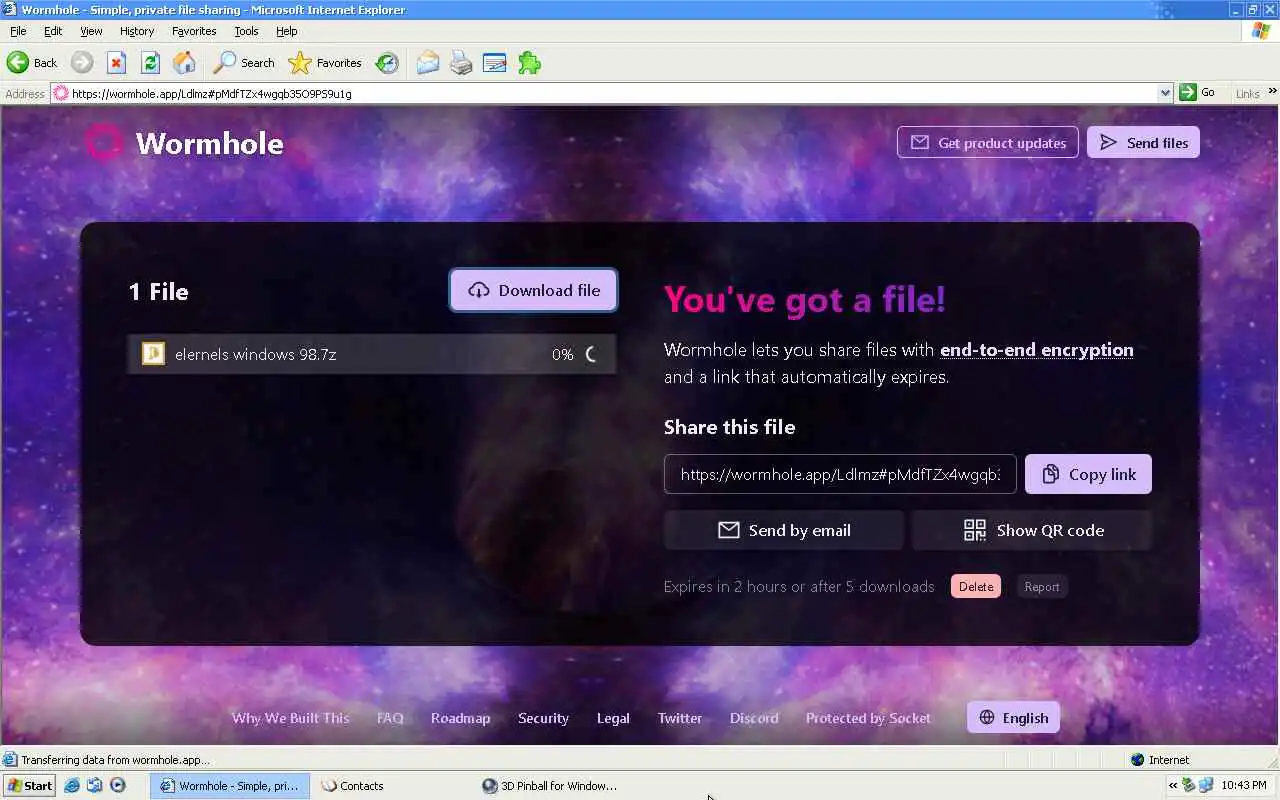Screen dimensions: 1280x800
Task: Open Favorites star toolbar button
Action: pos(325,62)
